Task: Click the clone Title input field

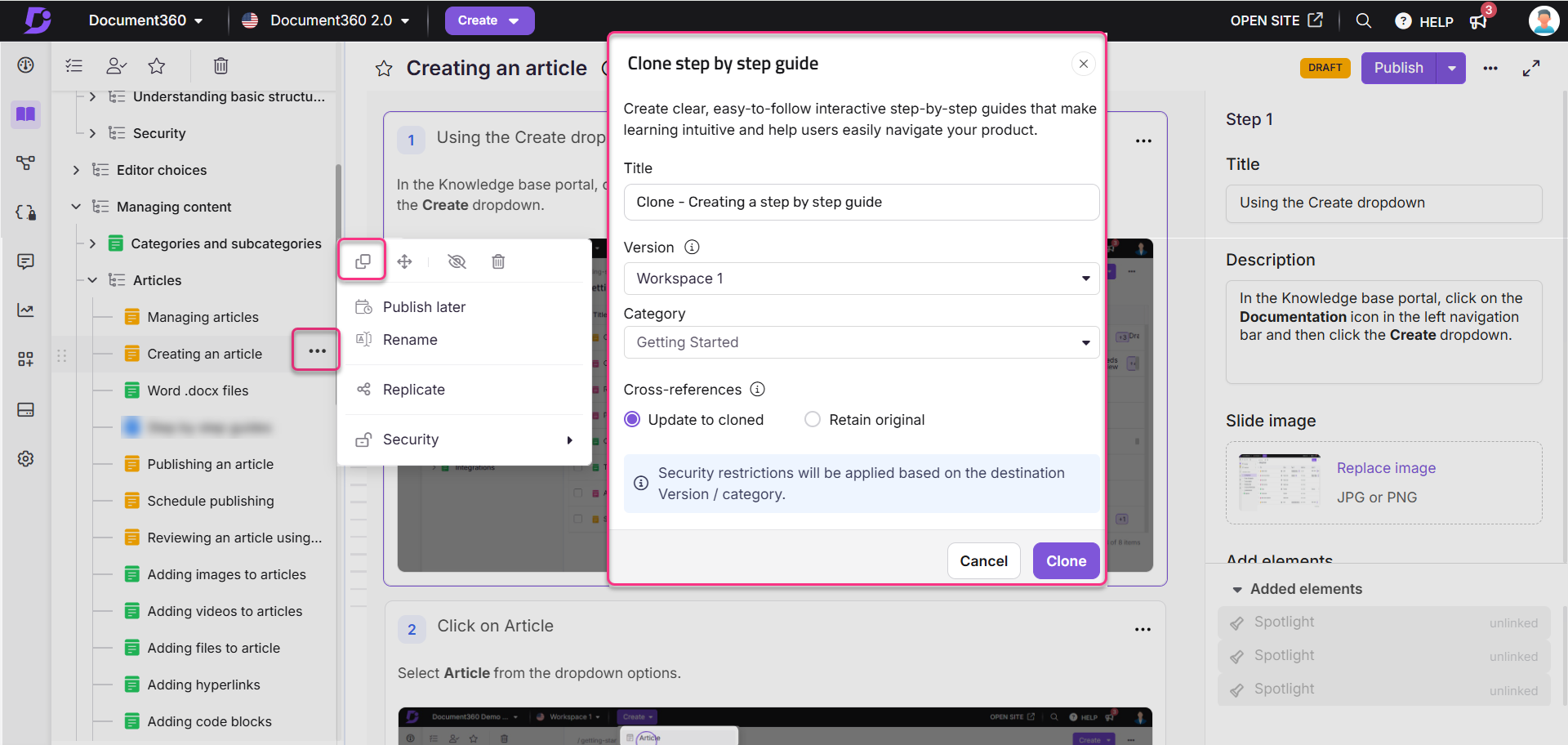Action: tap(861, 202)
